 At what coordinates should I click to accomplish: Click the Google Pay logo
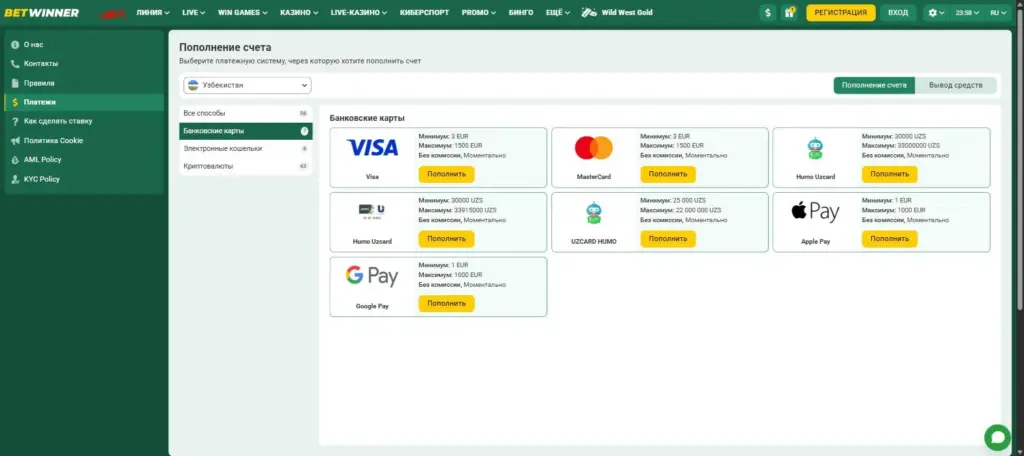372,276
